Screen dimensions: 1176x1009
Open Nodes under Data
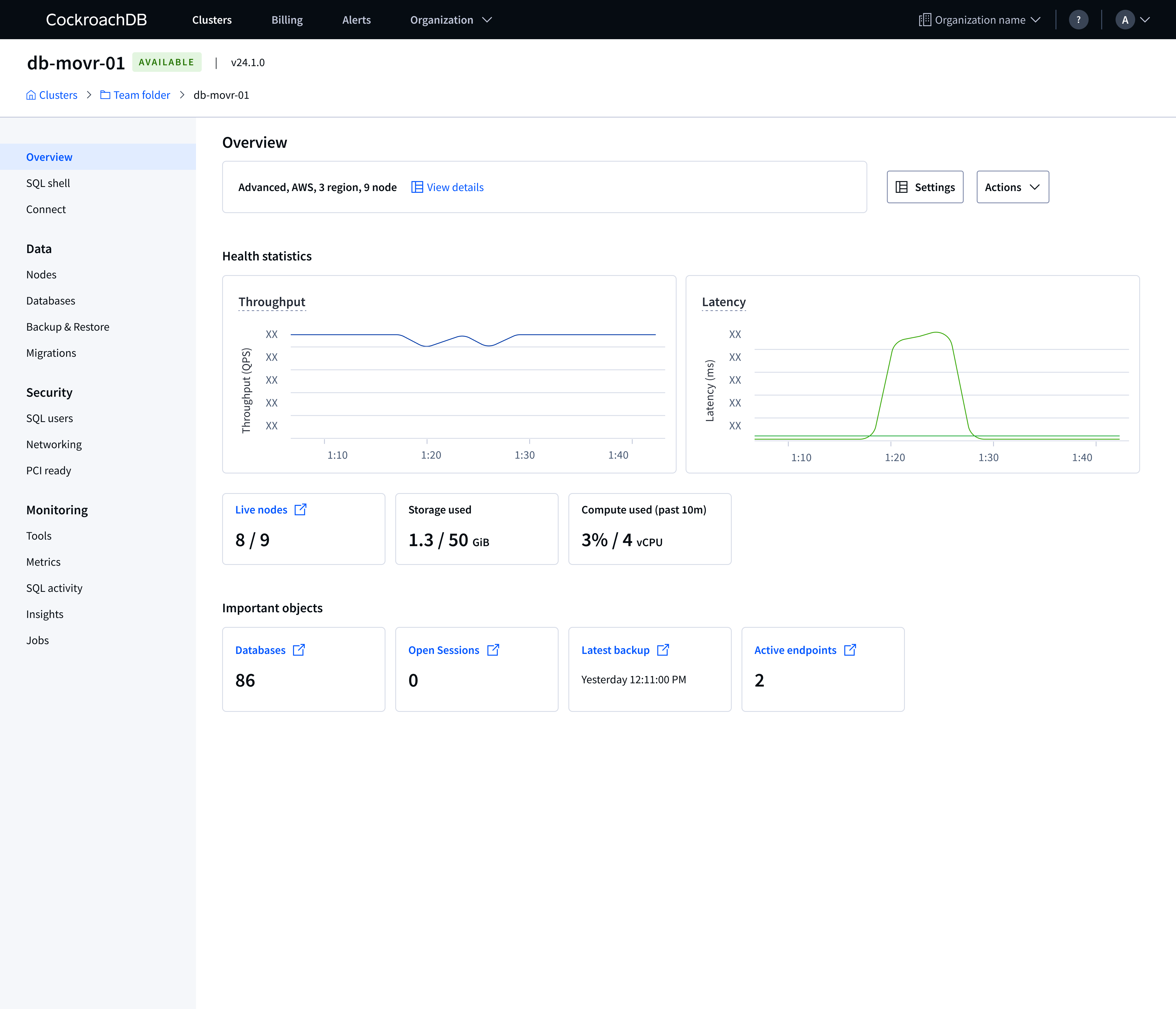coord(41,275)
